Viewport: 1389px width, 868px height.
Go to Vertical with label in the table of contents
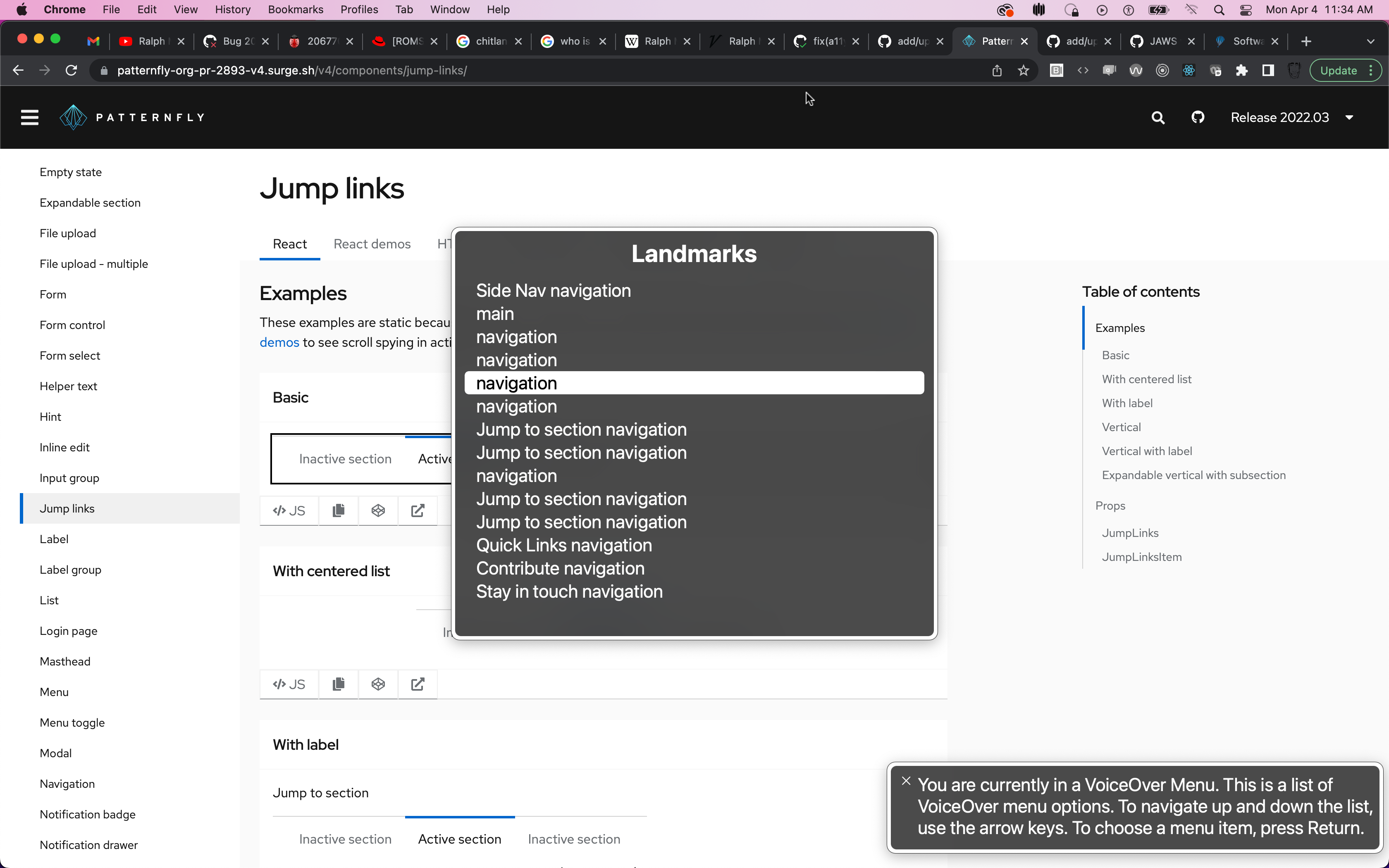pos(1146,451)
